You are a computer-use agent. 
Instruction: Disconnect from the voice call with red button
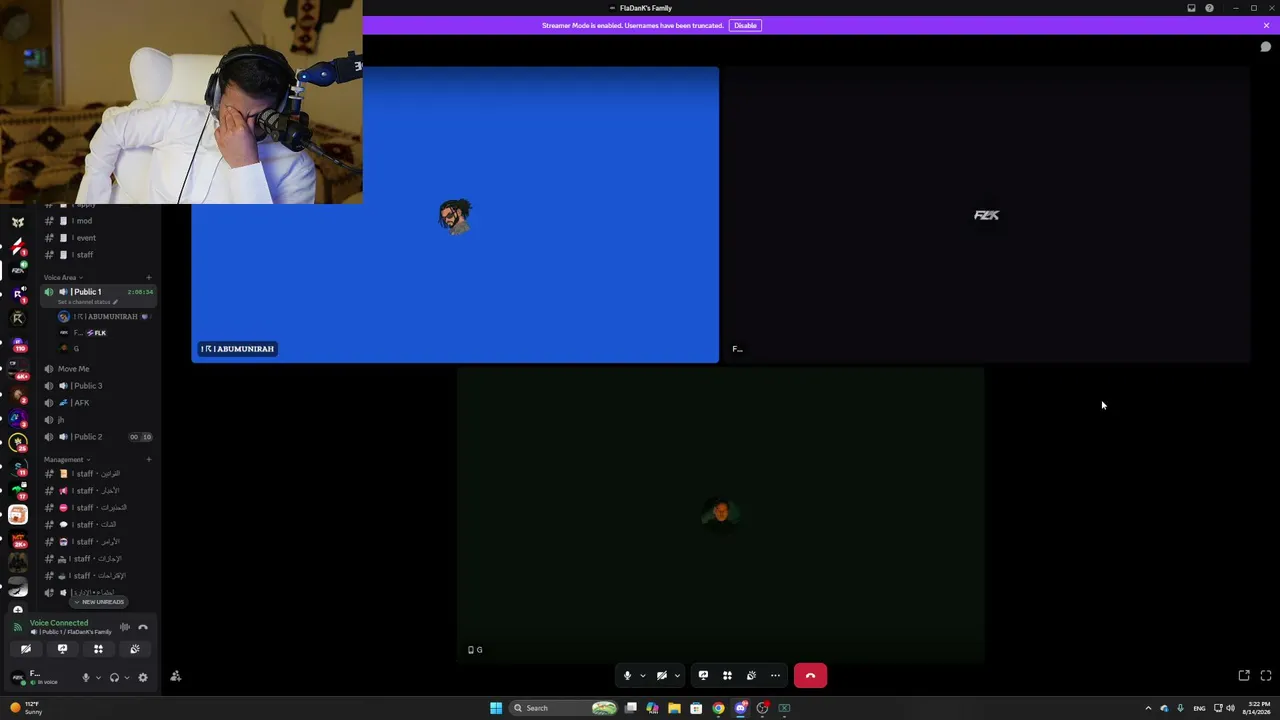810,676
